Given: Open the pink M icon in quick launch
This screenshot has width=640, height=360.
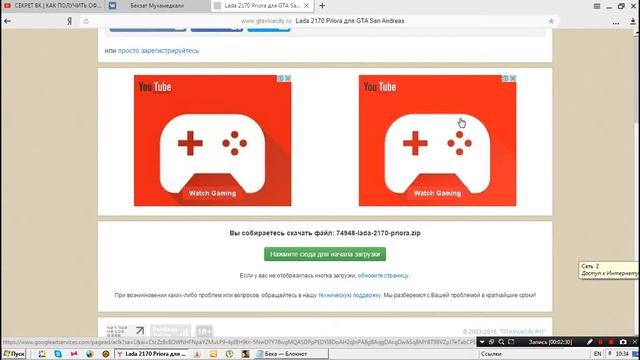Looking at the screenshot, I should coord(74,354).
